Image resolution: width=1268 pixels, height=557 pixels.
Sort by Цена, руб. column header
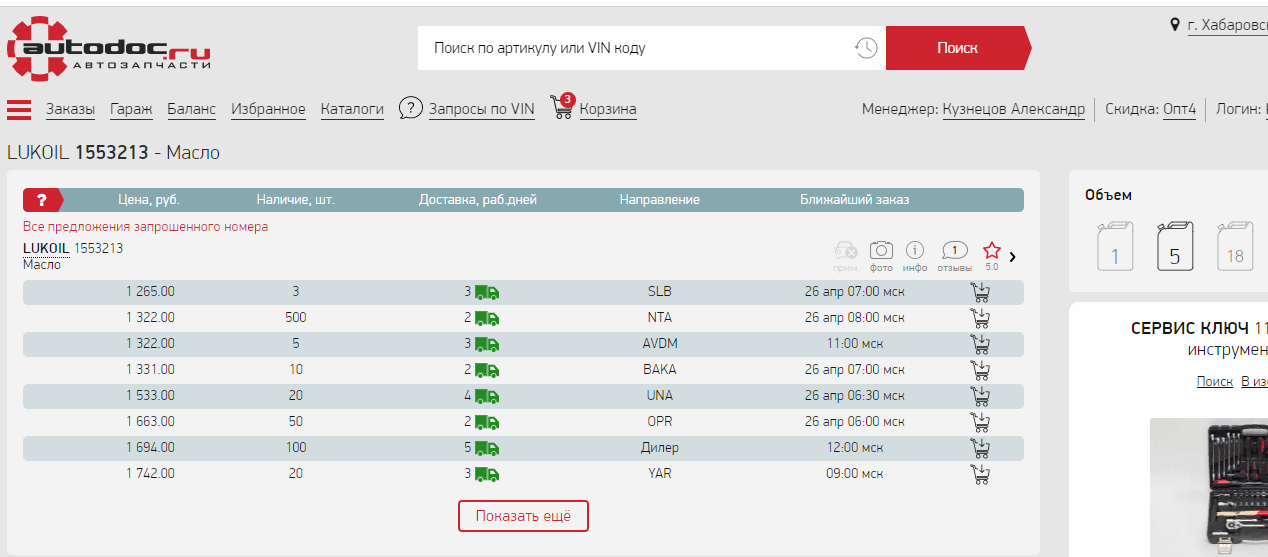tap(149, 200)
